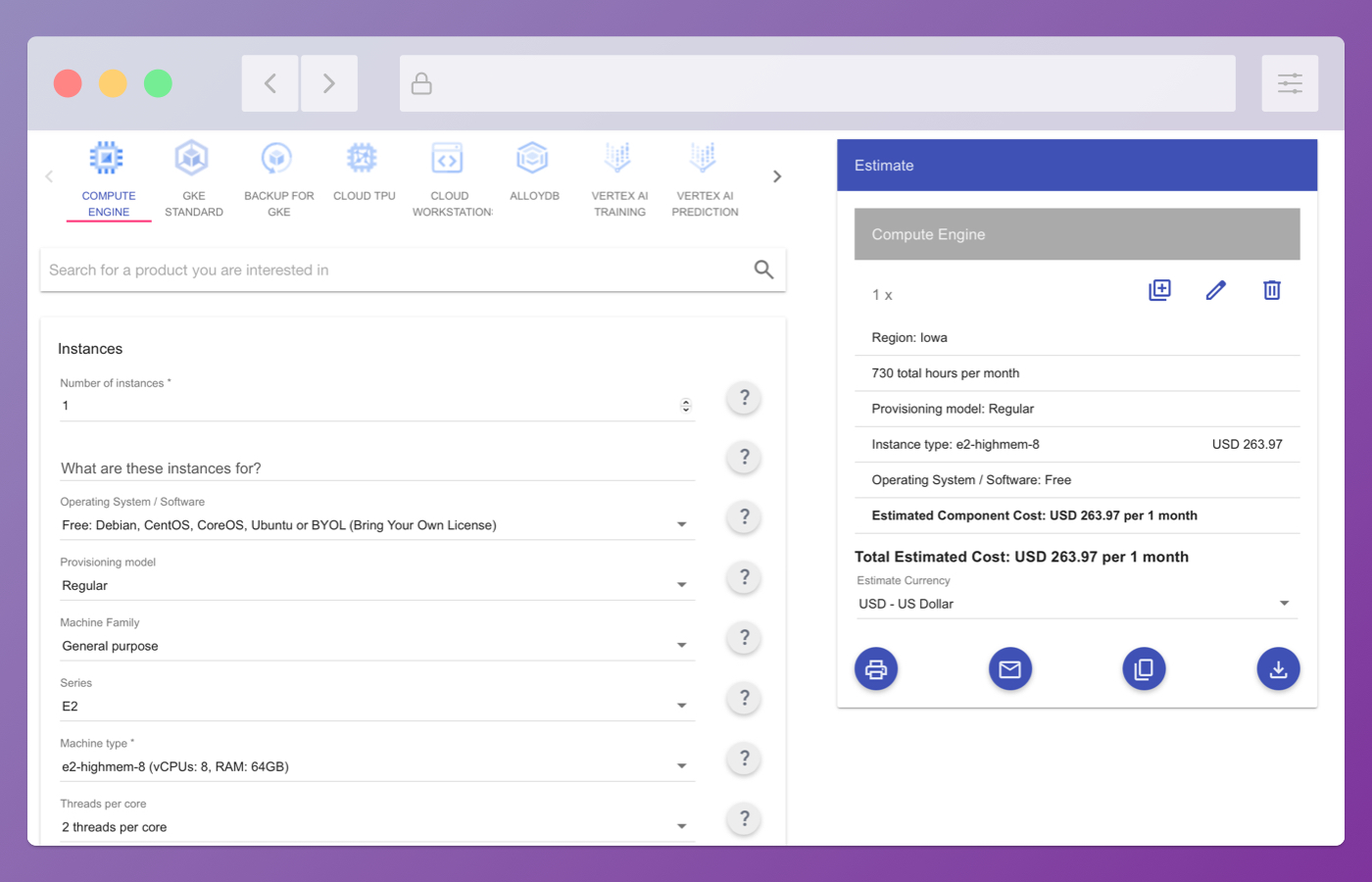Viewport: 1372px width, 882px height.
Task: Click the 'Region: Iowa' row
Action: (x=1077, y=338)
